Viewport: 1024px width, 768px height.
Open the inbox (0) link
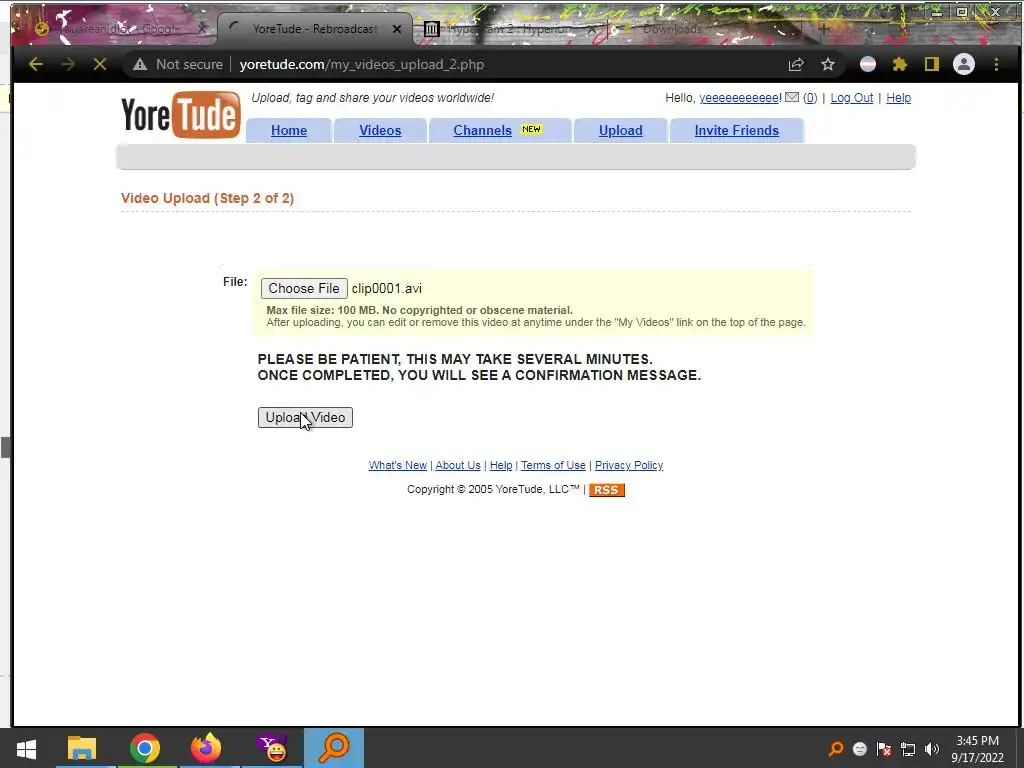(810, 98)
